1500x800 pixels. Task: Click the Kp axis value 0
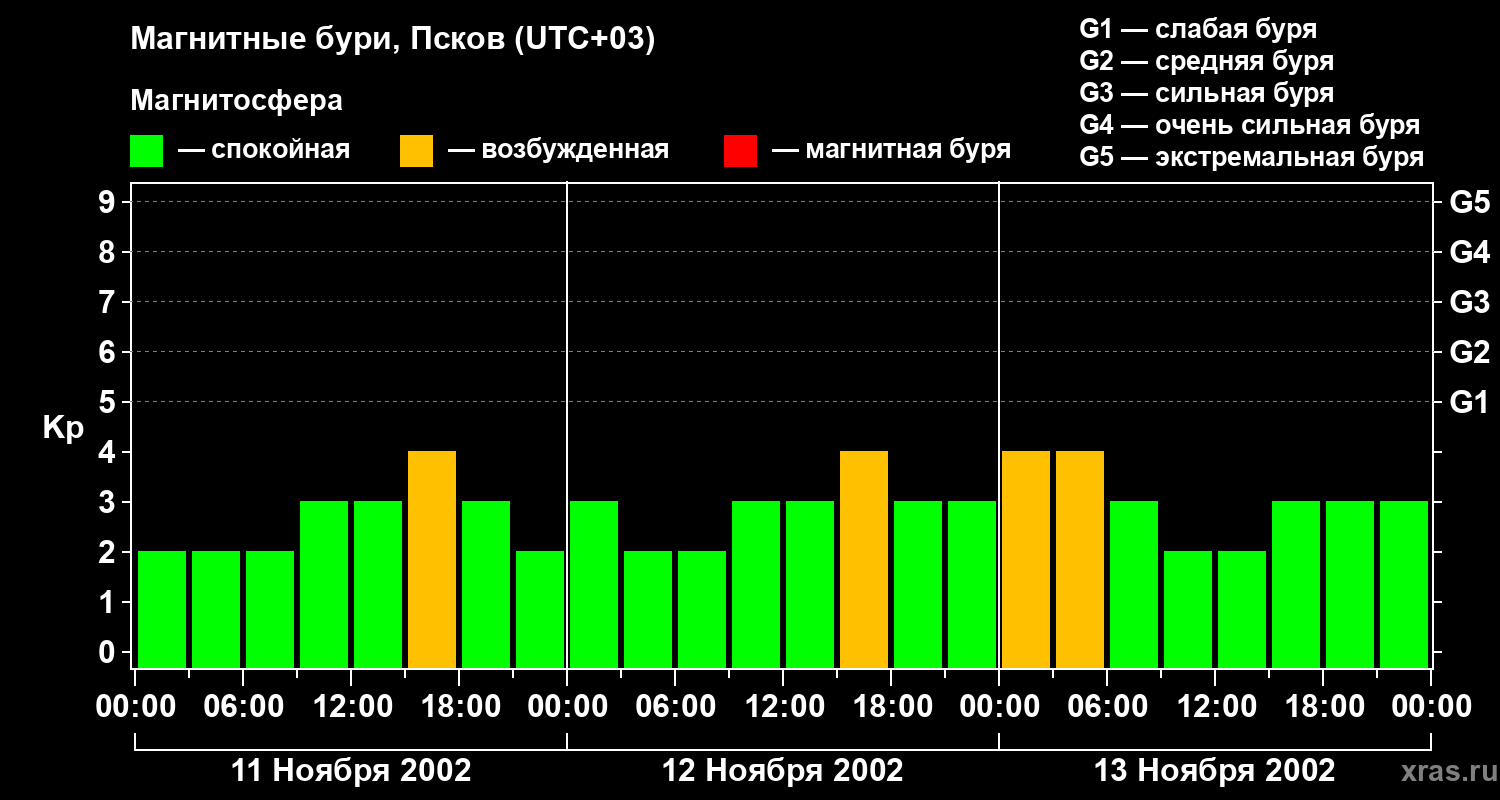coord(108,653)
